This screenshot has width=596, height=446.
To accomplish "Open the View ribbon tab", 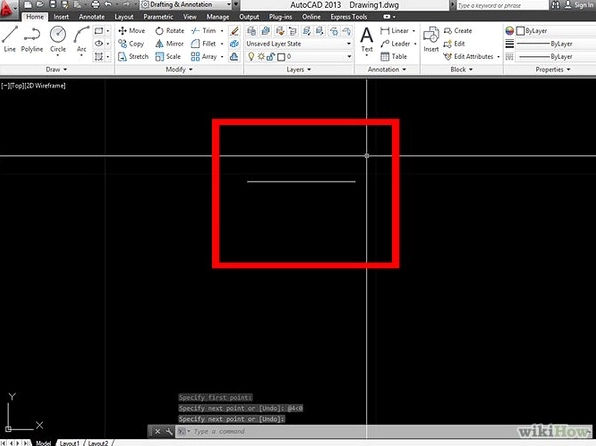I will (x=190, y=17).
